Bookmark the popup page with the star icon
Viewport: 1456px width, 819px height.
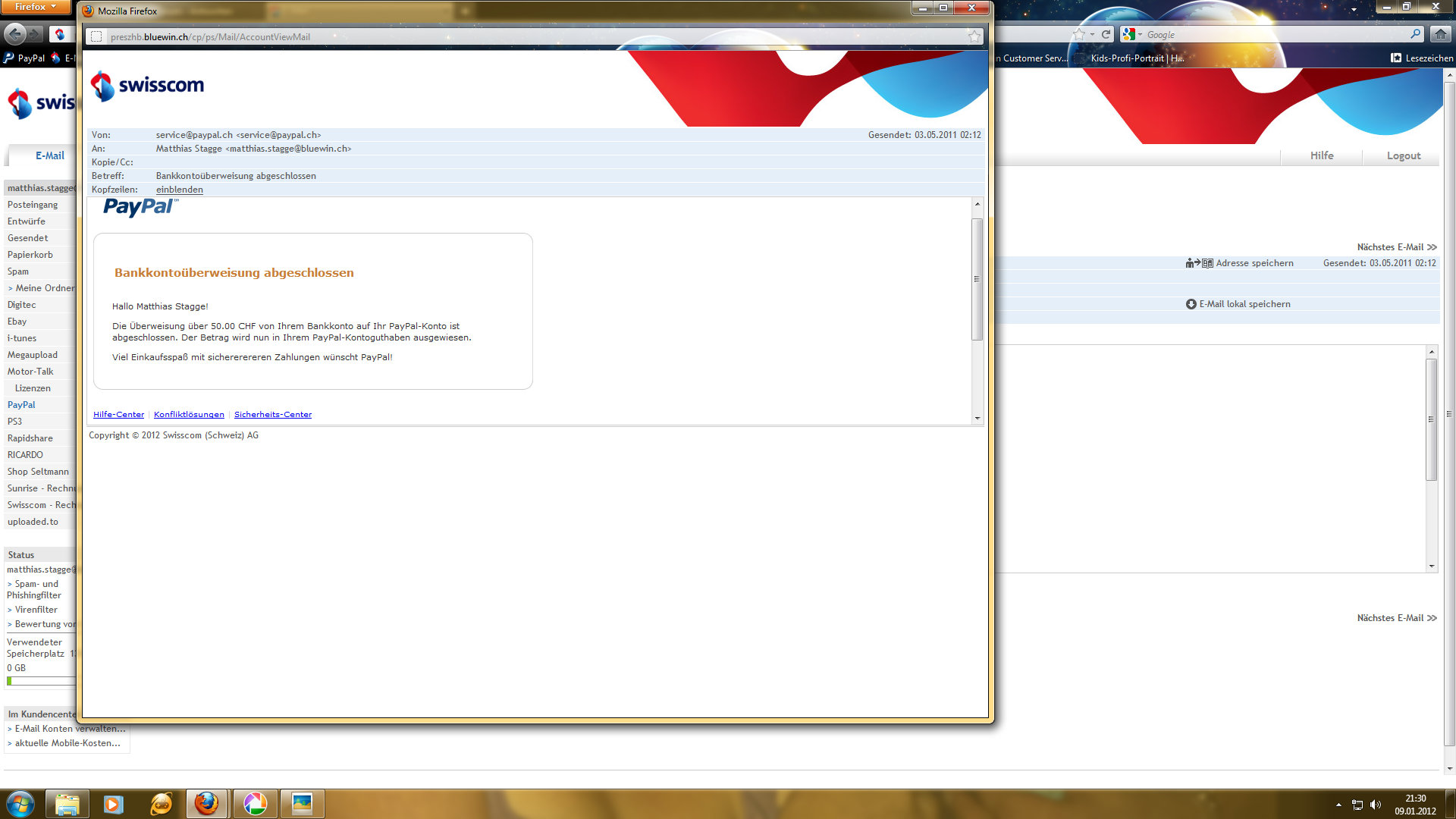point(974,36)
